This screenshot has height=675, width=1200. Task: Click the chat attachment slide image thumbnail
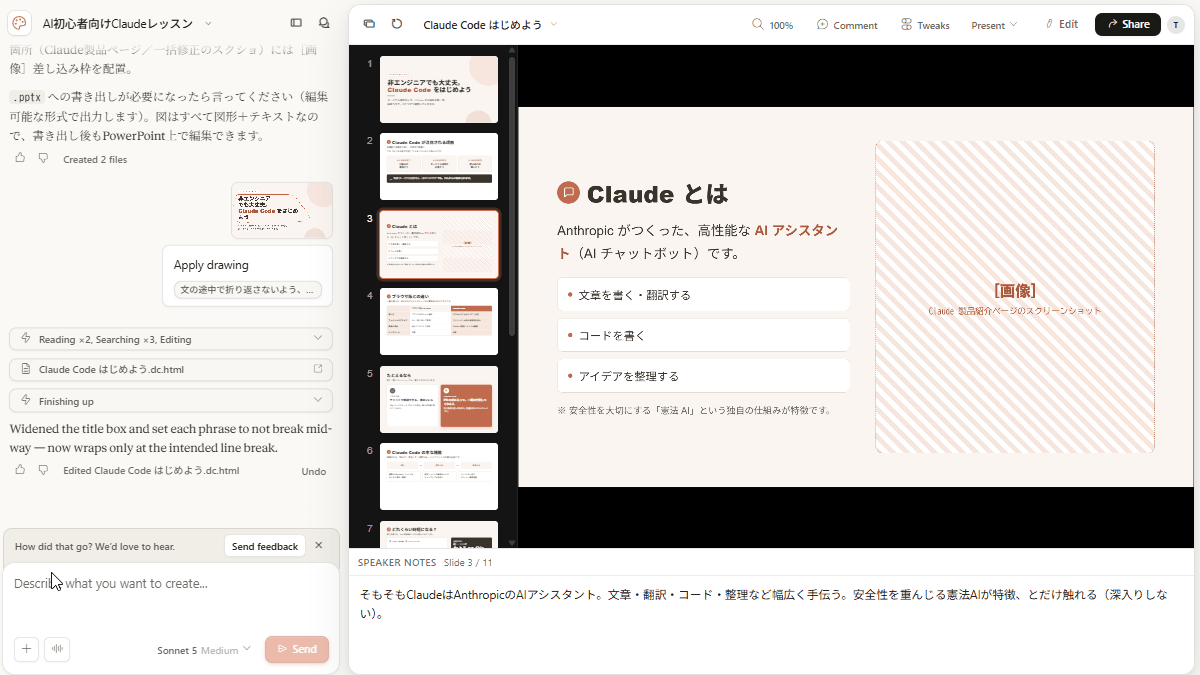tap(282, 210)
